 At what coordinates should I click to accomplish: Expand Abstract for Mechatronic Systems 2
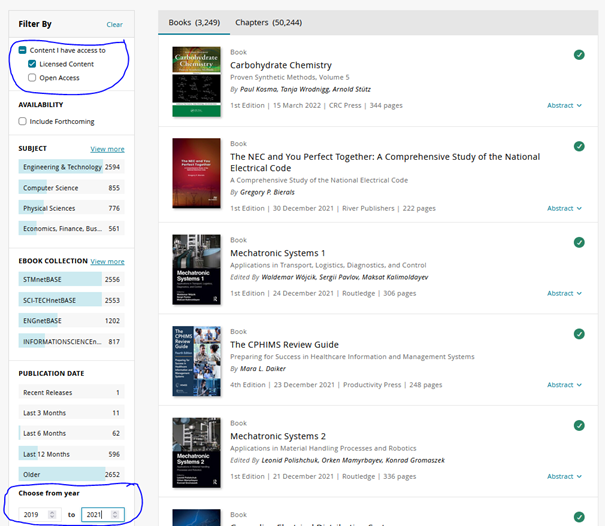[564, 476]
